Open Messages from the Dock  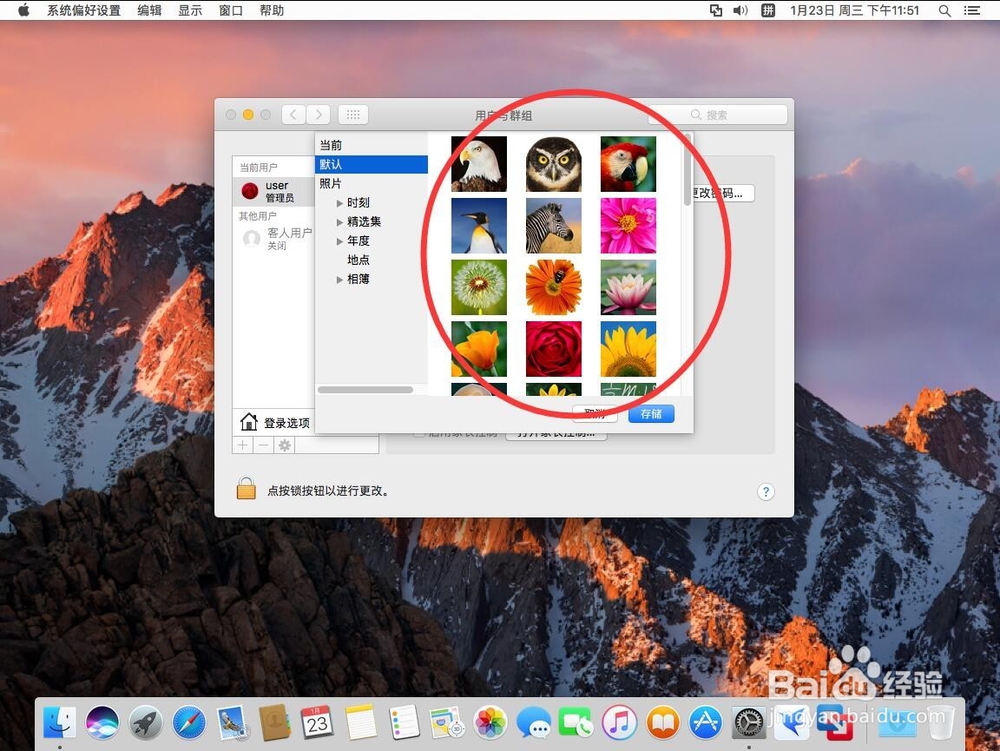533,722
